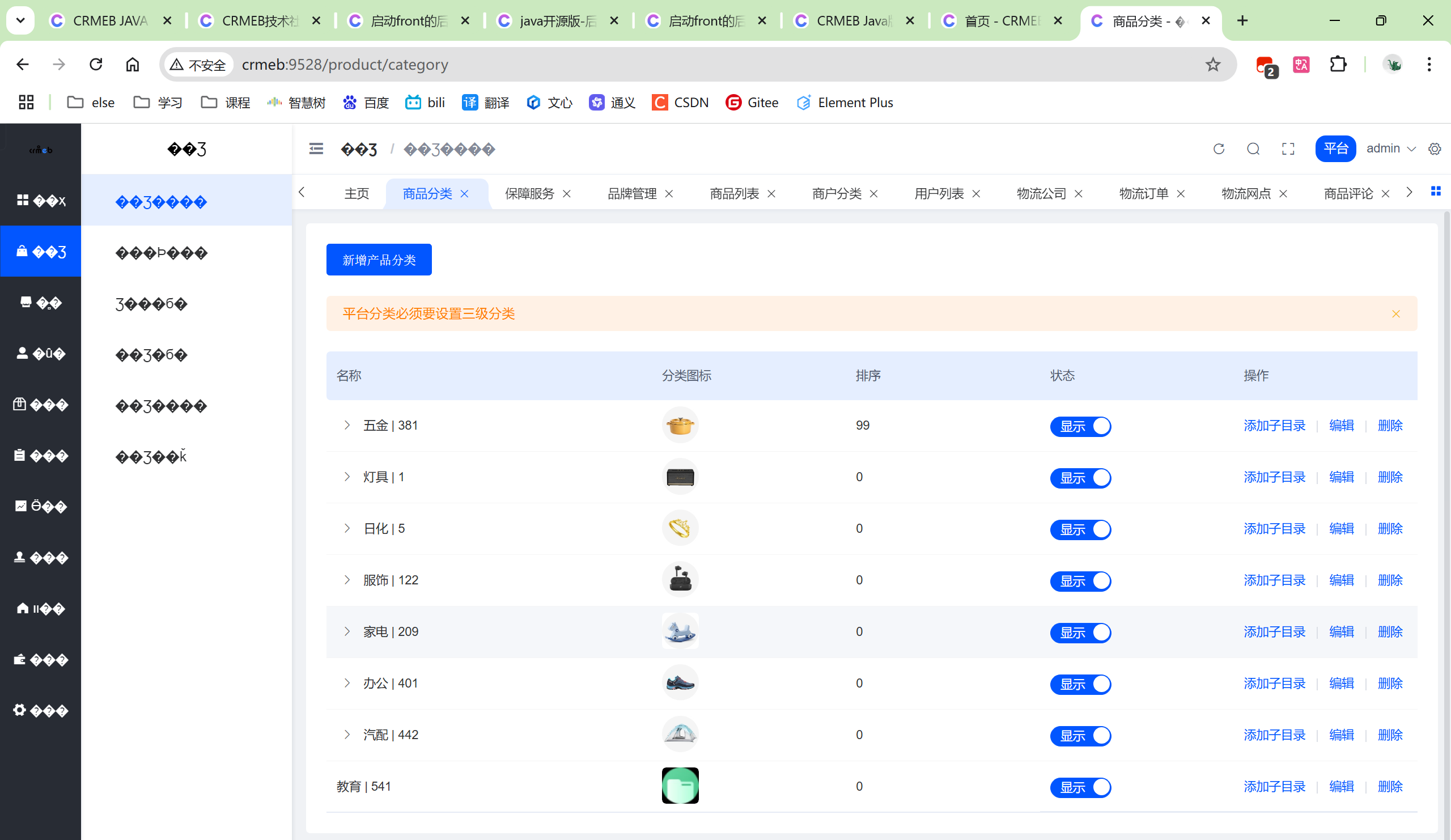The image size is (1451, 840).
Task: Switch to the 主页 tab
Action: 357,194
